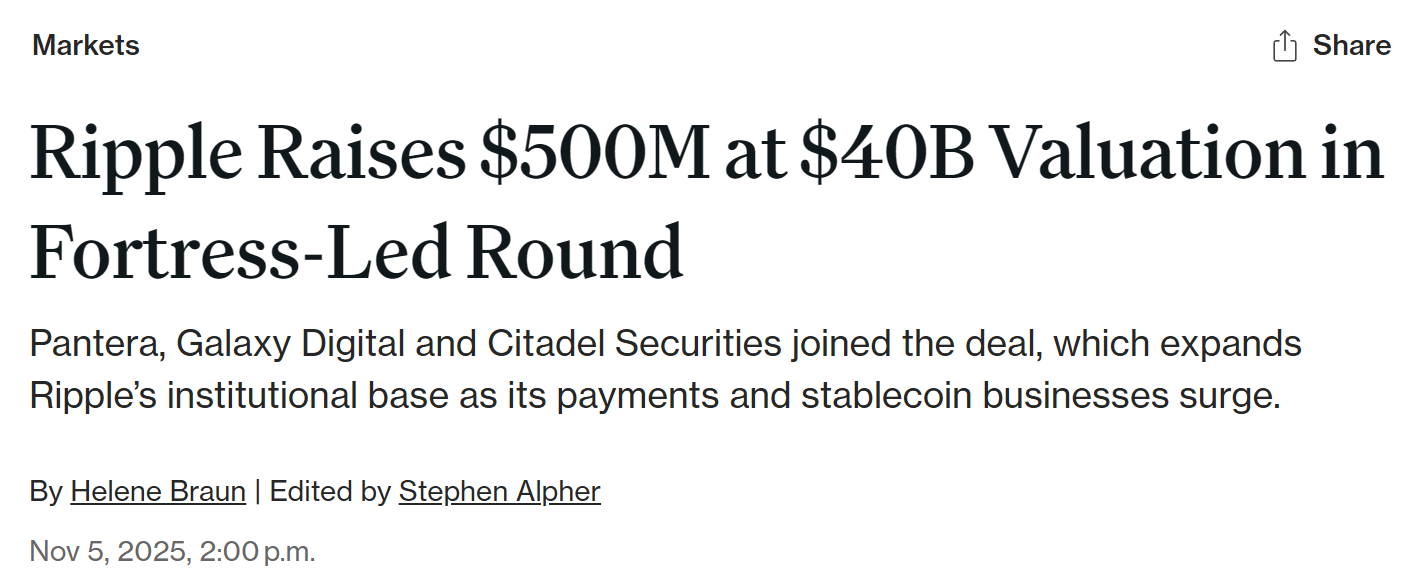Click the word Round in the headline
1422x576 pixels.
[575, 251]
